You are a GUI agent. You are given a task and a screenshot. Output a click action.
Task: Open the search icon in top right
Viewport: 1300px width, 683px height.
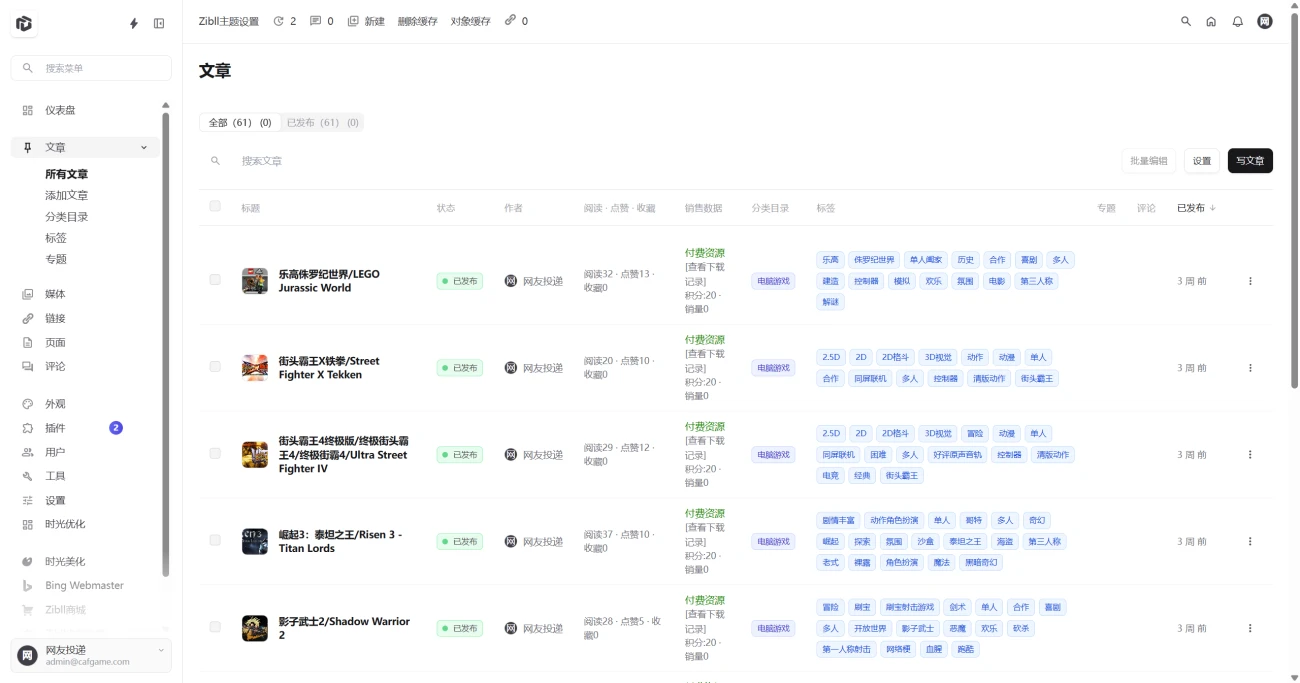tap(1186, 21)
